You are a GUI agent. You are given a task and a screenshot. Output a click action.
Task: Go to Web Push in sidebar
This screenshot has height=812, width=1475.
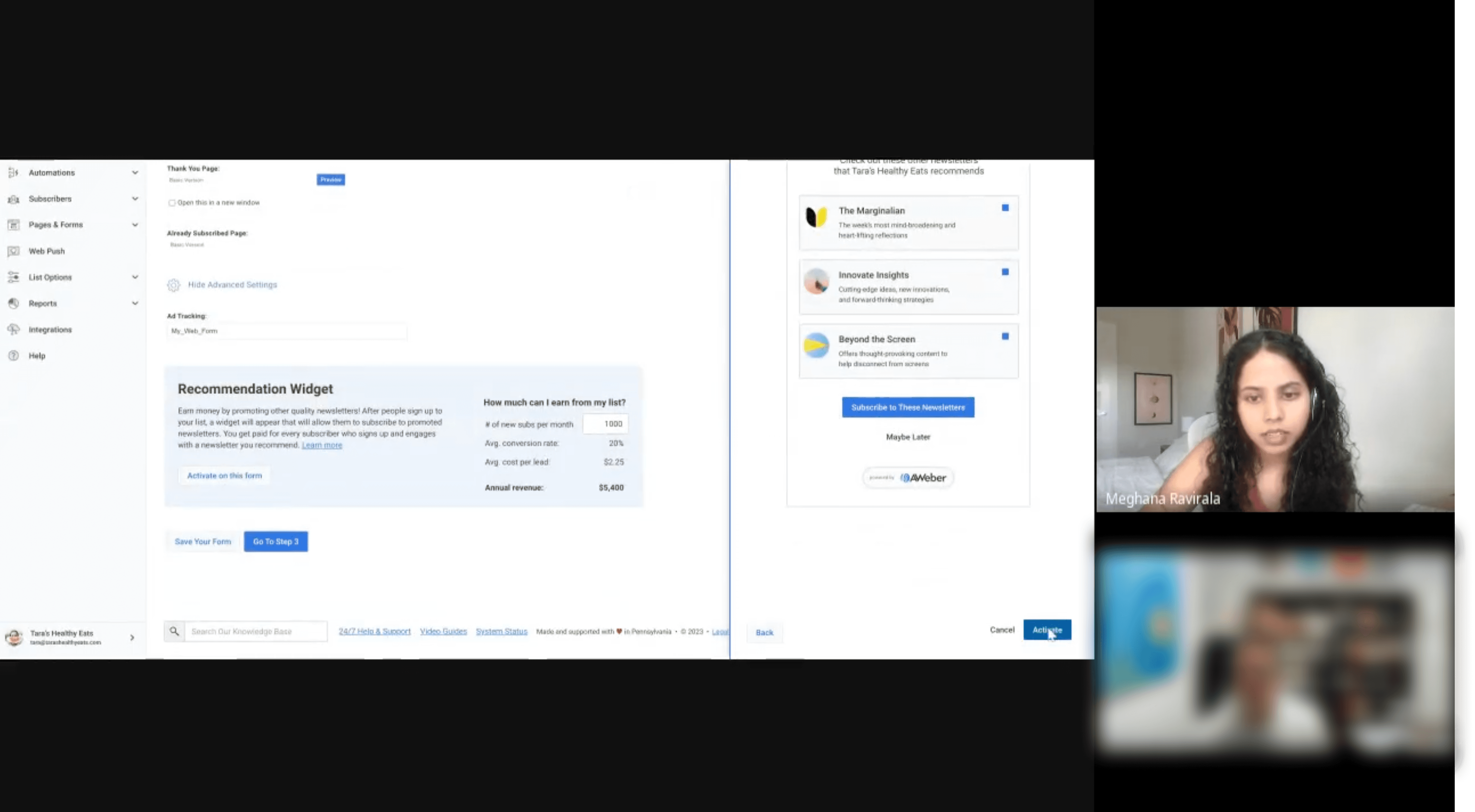[x=46, y=251]
